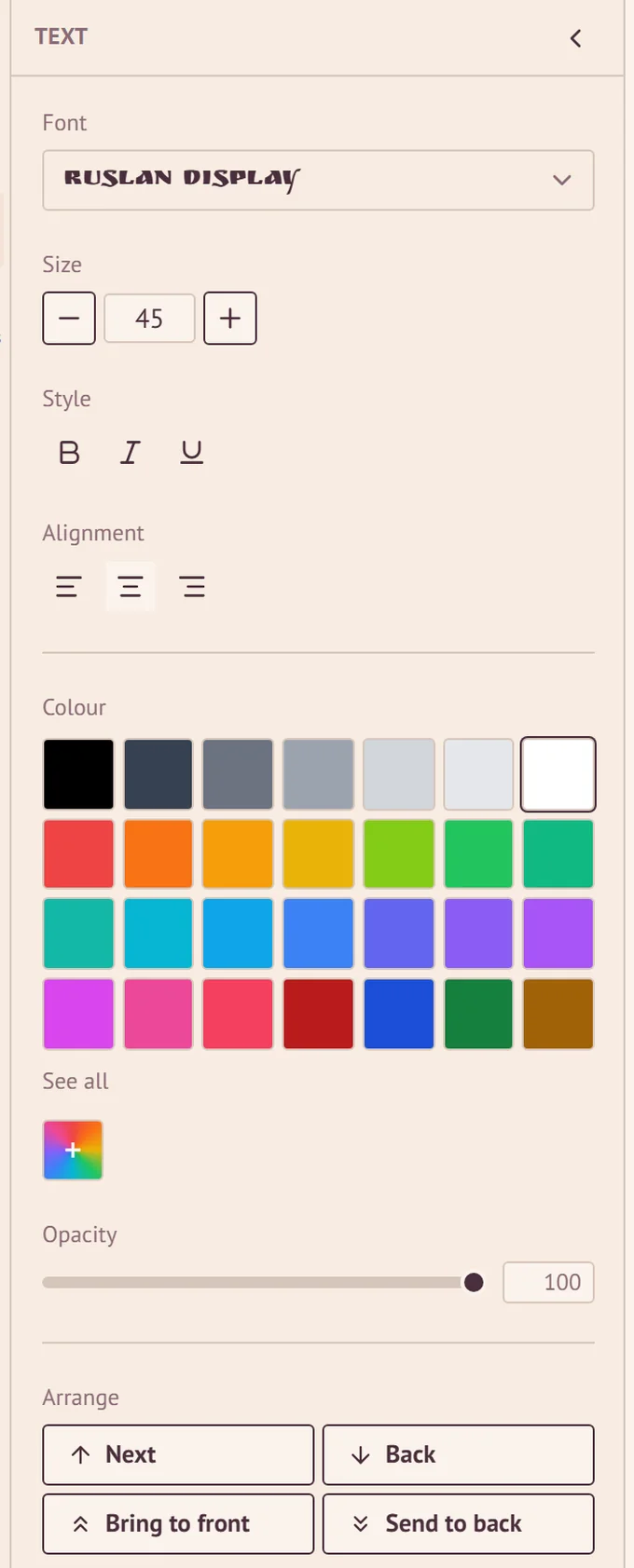Click the Send to back button
The height and width of the screenshot is (1568, 634).
(x=459, y=1524)
